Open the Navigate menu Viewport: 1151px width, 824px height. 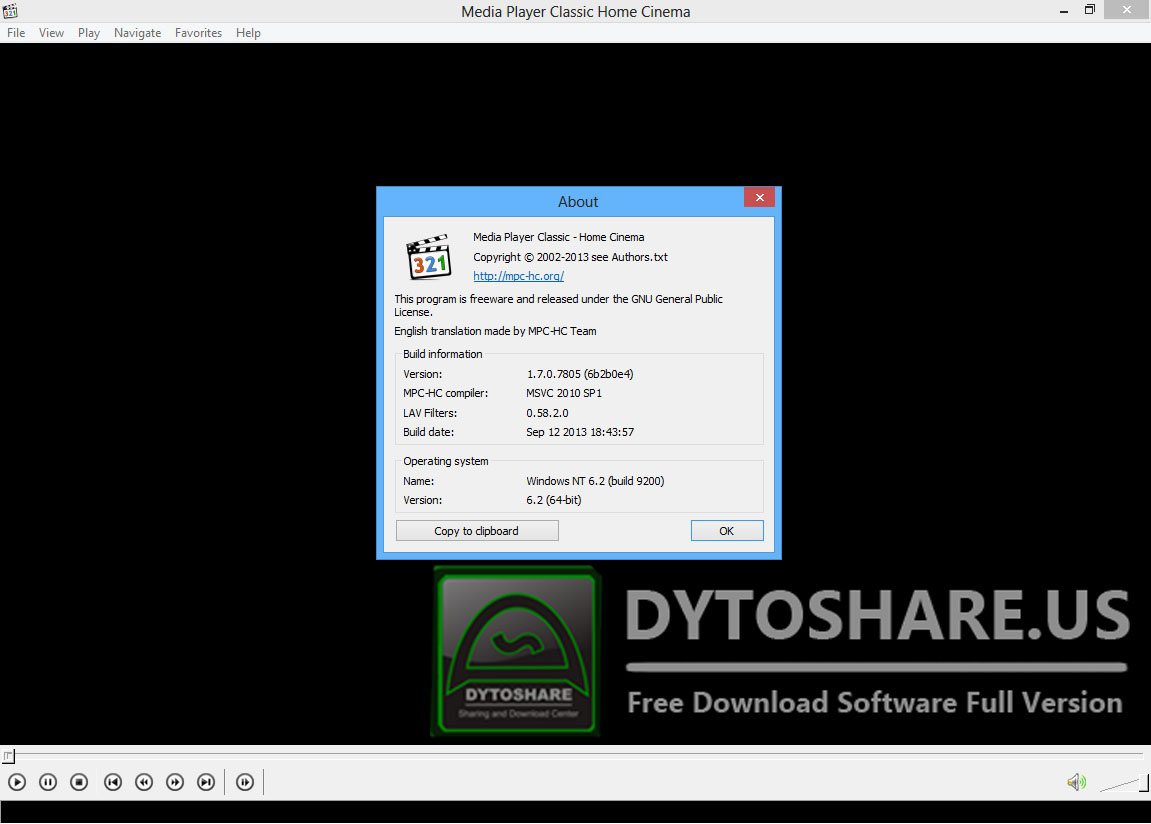(x=137, y=32)
